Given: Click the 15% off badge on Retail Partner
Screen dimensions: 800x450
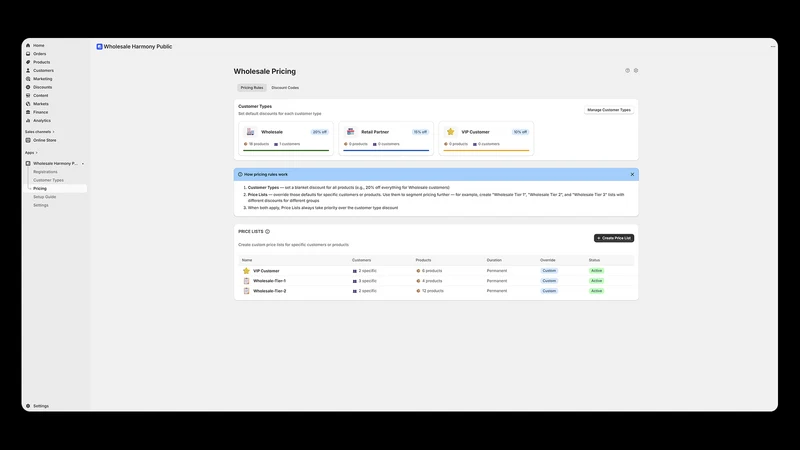Looking at the screenshot, I should click(420, 132).
